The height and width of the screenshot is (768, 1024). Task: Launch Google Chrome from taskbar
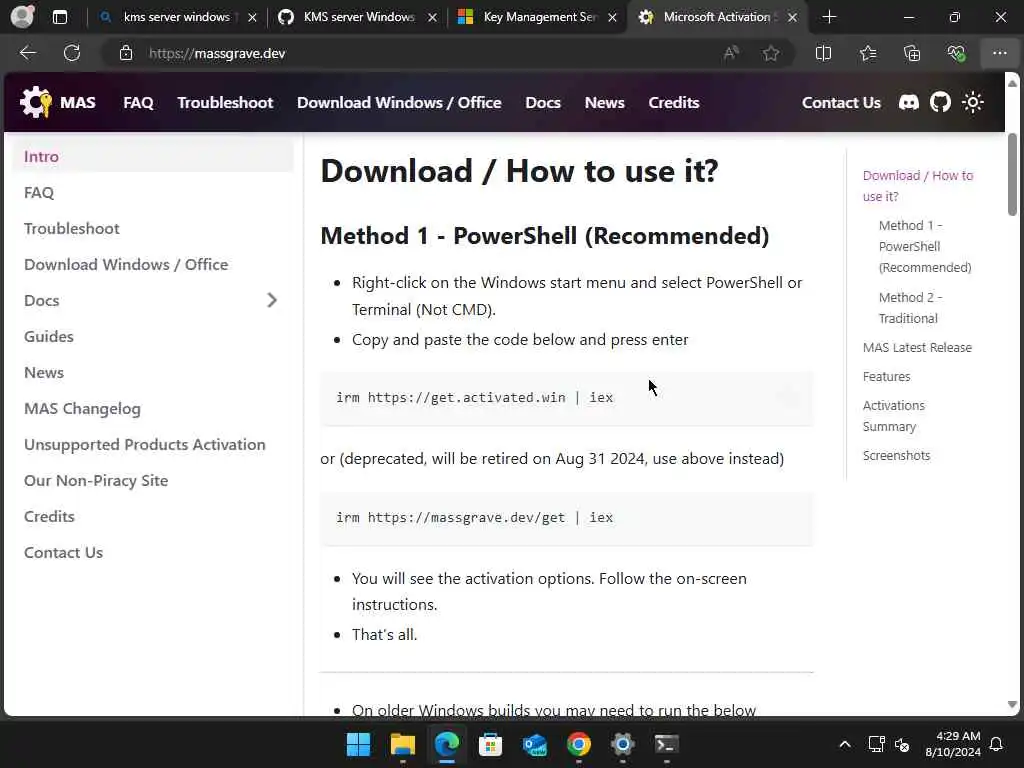[x=579, y=744]
